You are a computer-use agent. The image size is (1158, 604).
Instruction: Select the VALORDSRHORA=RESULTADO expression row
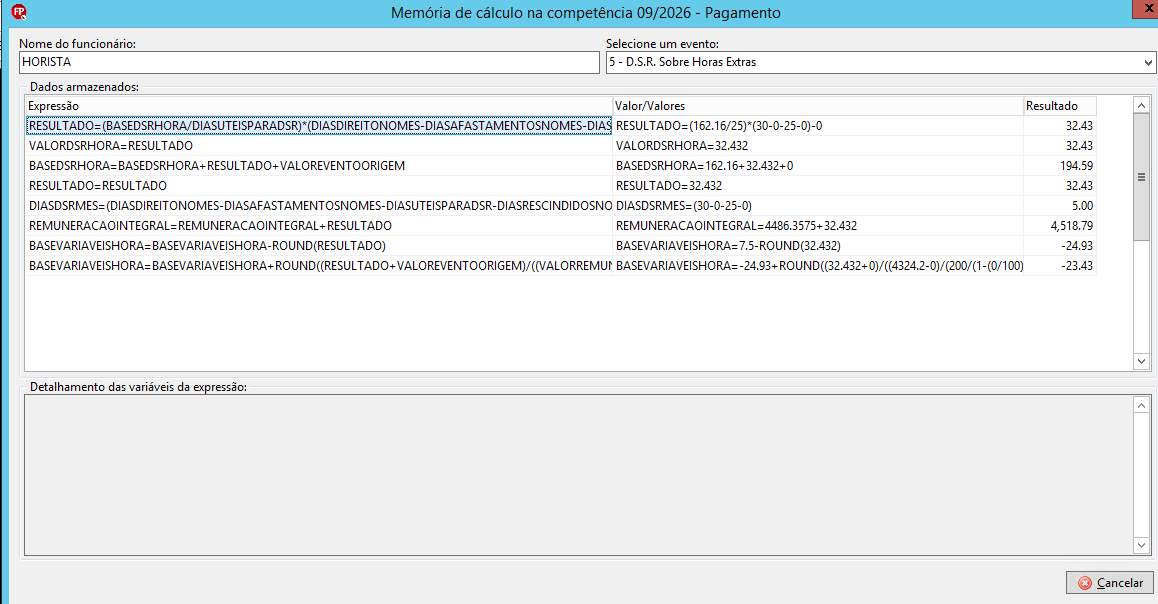pos(318,146)
